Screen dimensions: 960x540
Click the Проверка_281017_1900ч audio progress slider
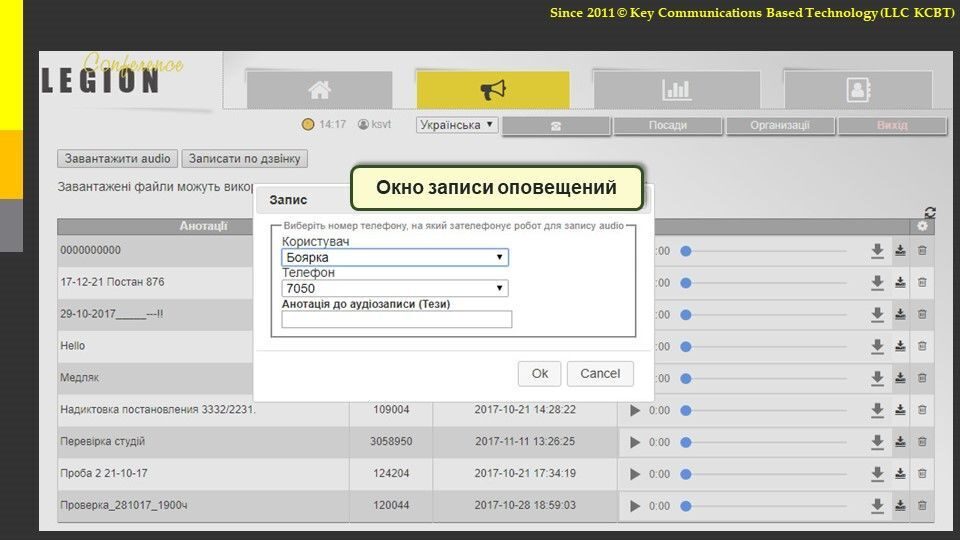coord(765,506)
